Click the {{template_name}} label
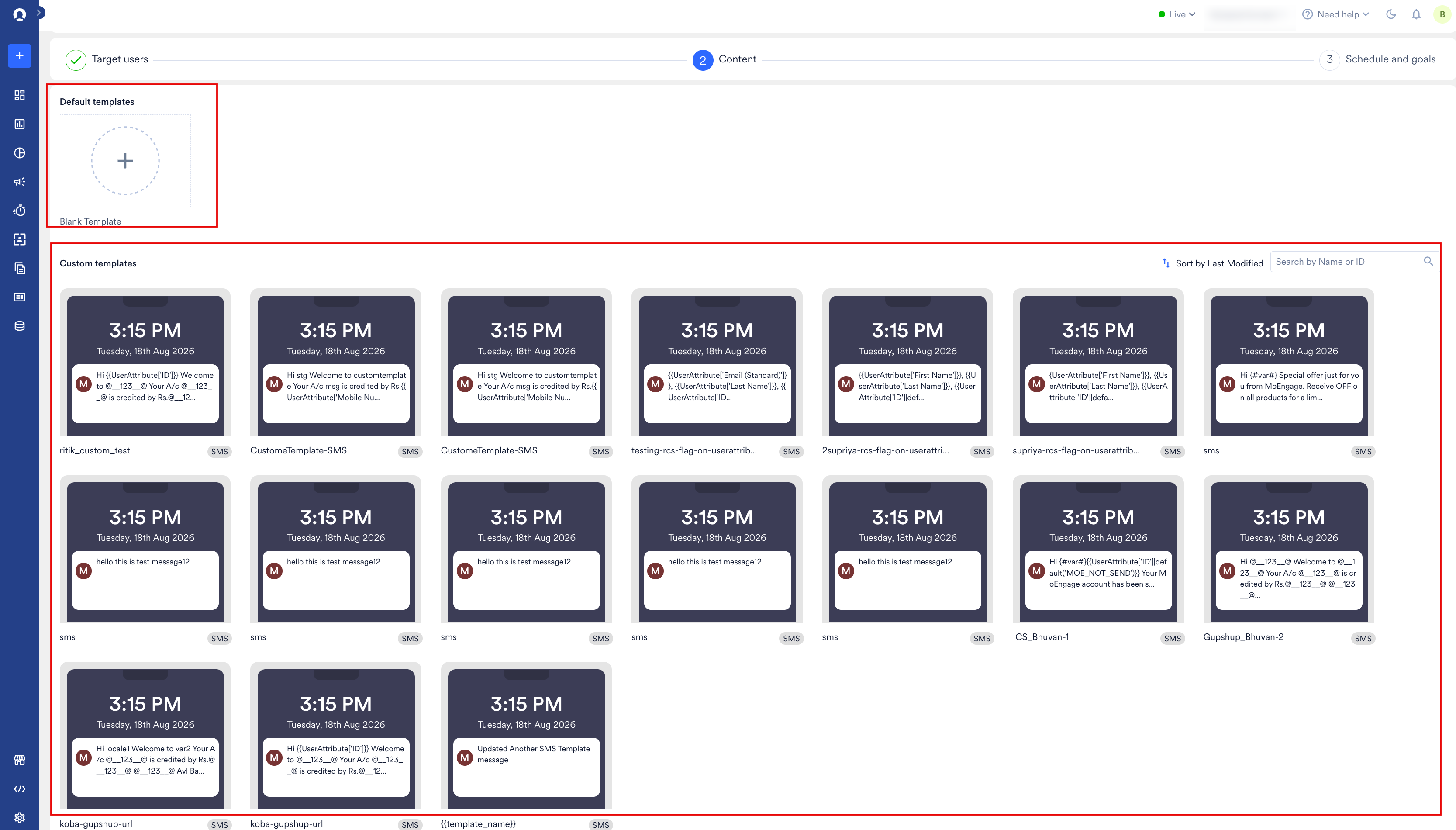Screen dimensions: 1456x830 (478, 824)
